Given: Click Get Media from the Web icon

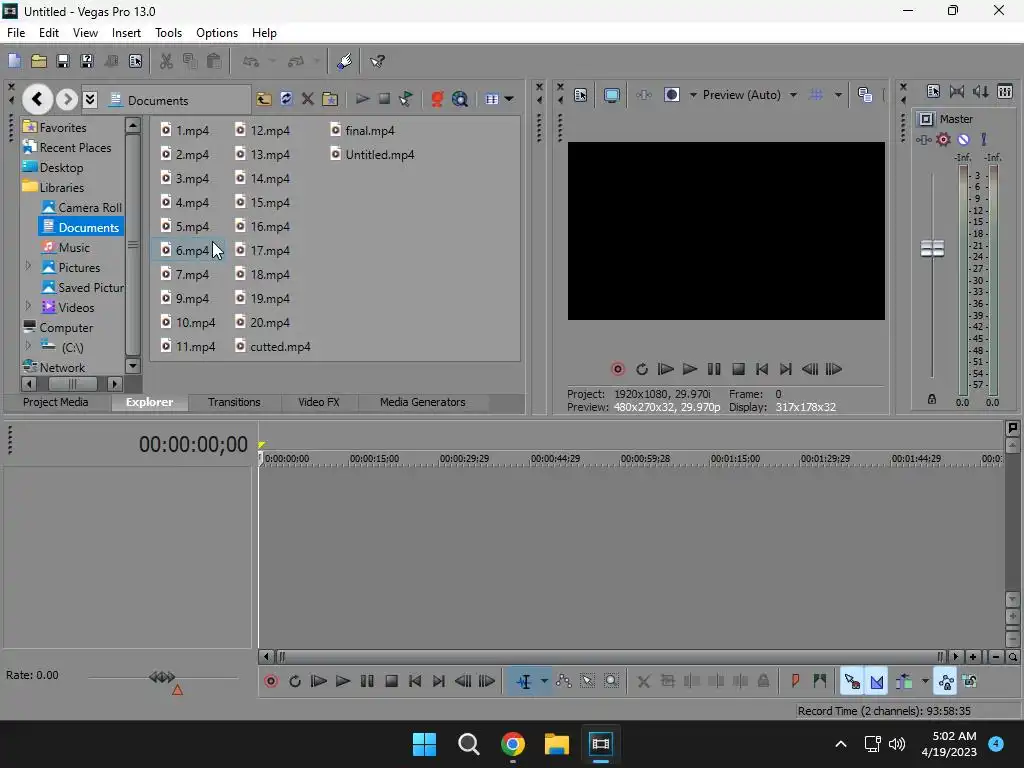Looking at the screenshot, I should pos(460,99).
